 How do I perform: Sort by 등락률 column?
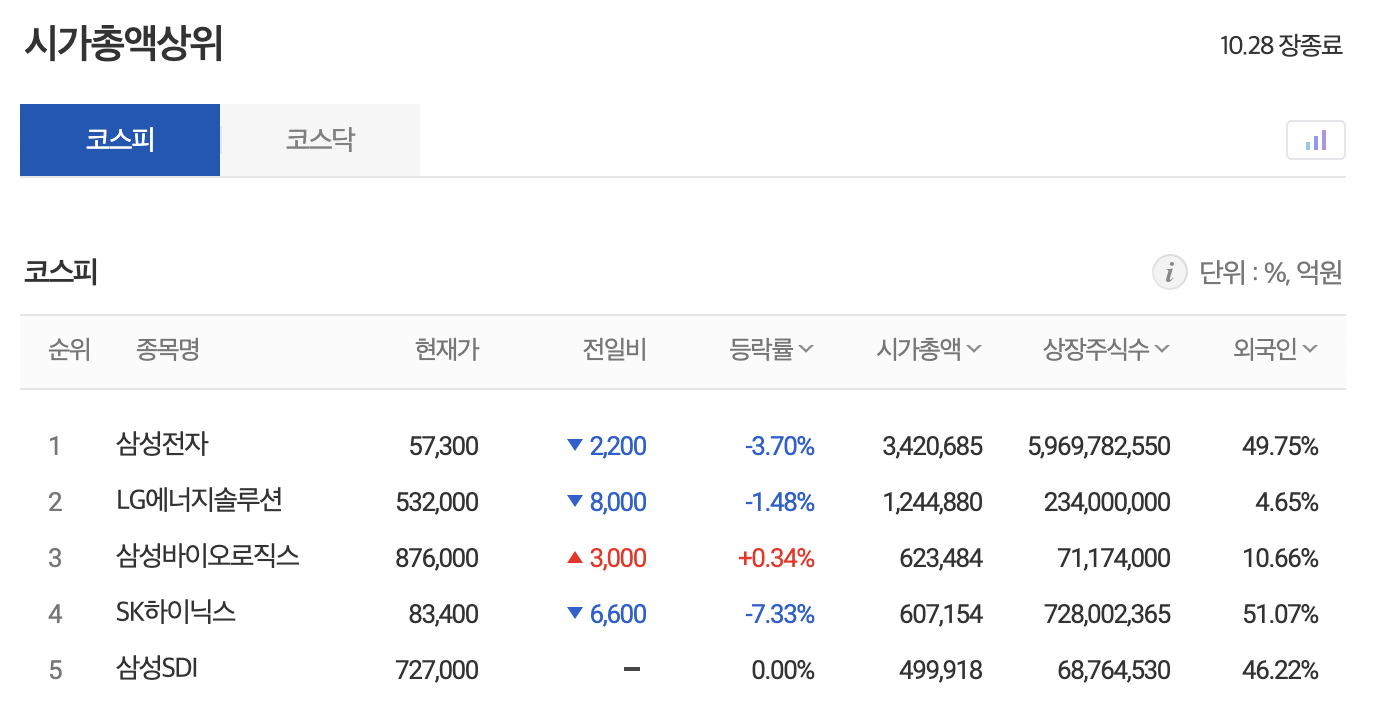[772, 349]
